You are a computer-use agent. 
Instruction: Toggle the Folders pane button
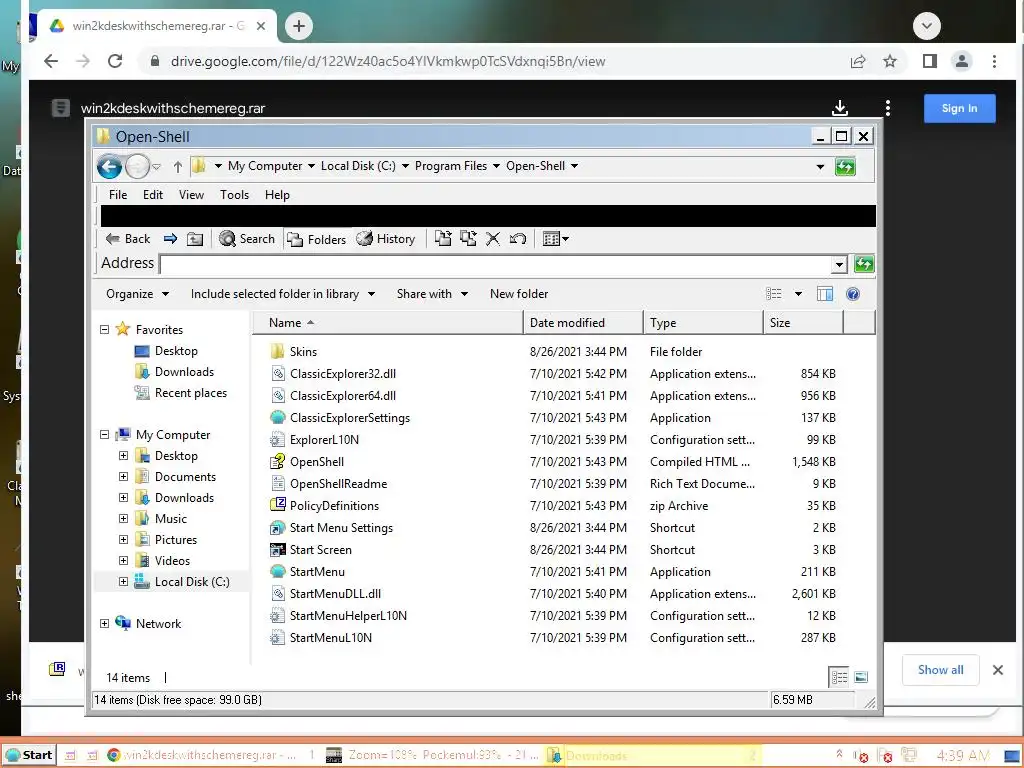[317, 240]
